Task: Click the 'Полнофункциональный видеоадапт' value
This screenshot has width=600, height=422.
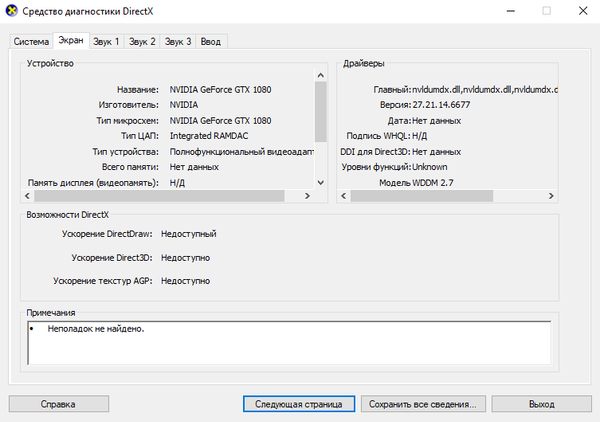Action: click(242, 152)
